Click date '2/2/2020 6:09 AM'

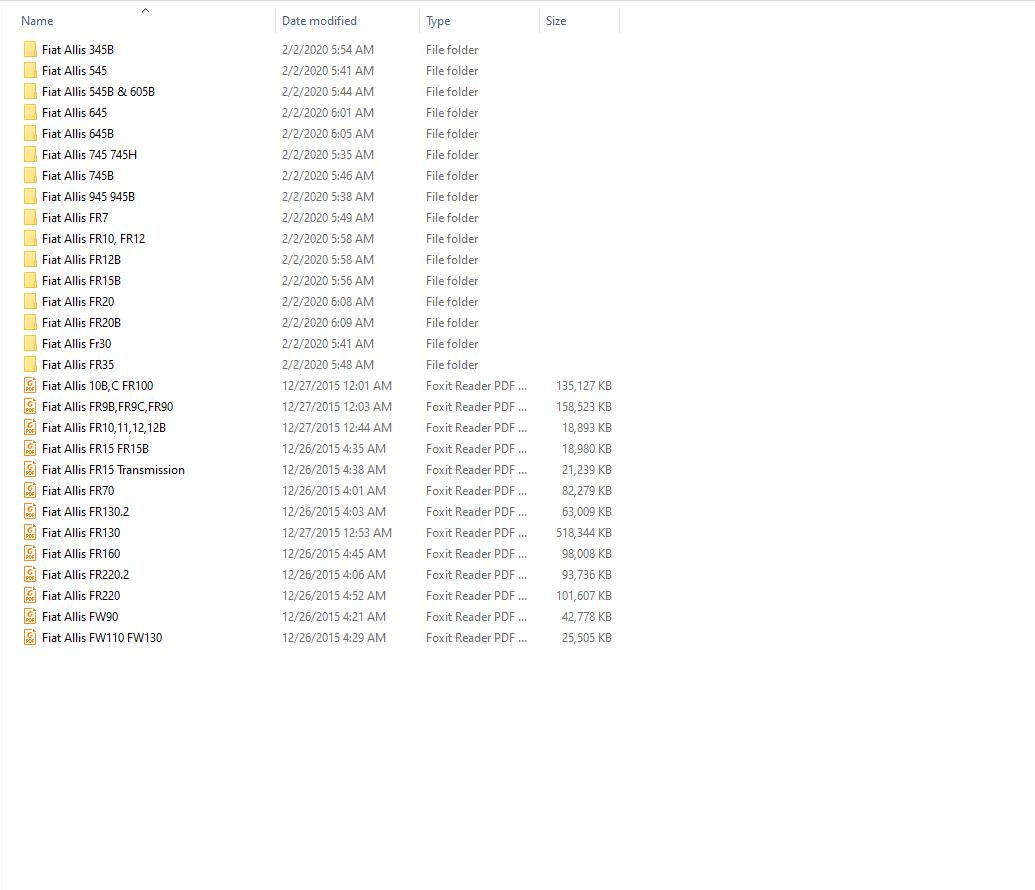pyautogui.click(x=328, y=323)
